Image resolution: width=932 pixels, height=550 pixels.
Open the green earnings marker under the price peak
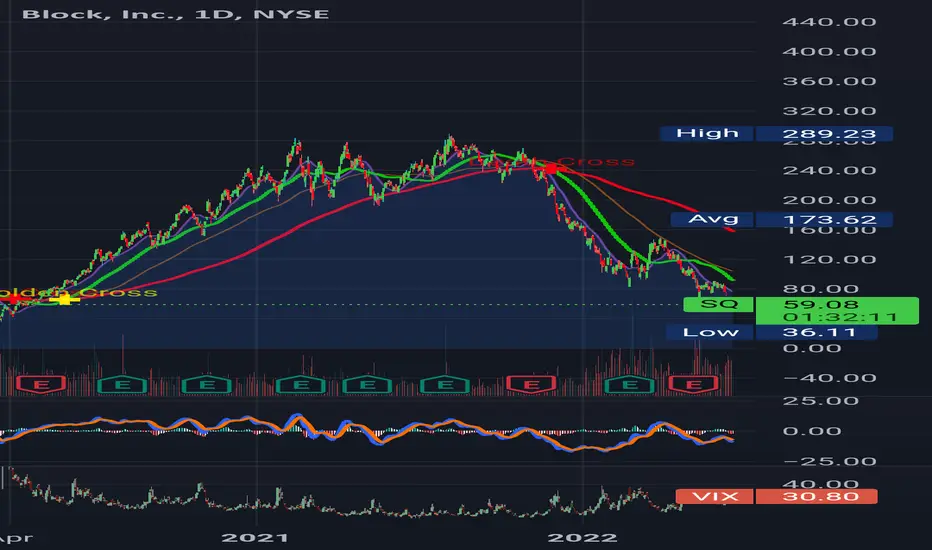(445, 385)
